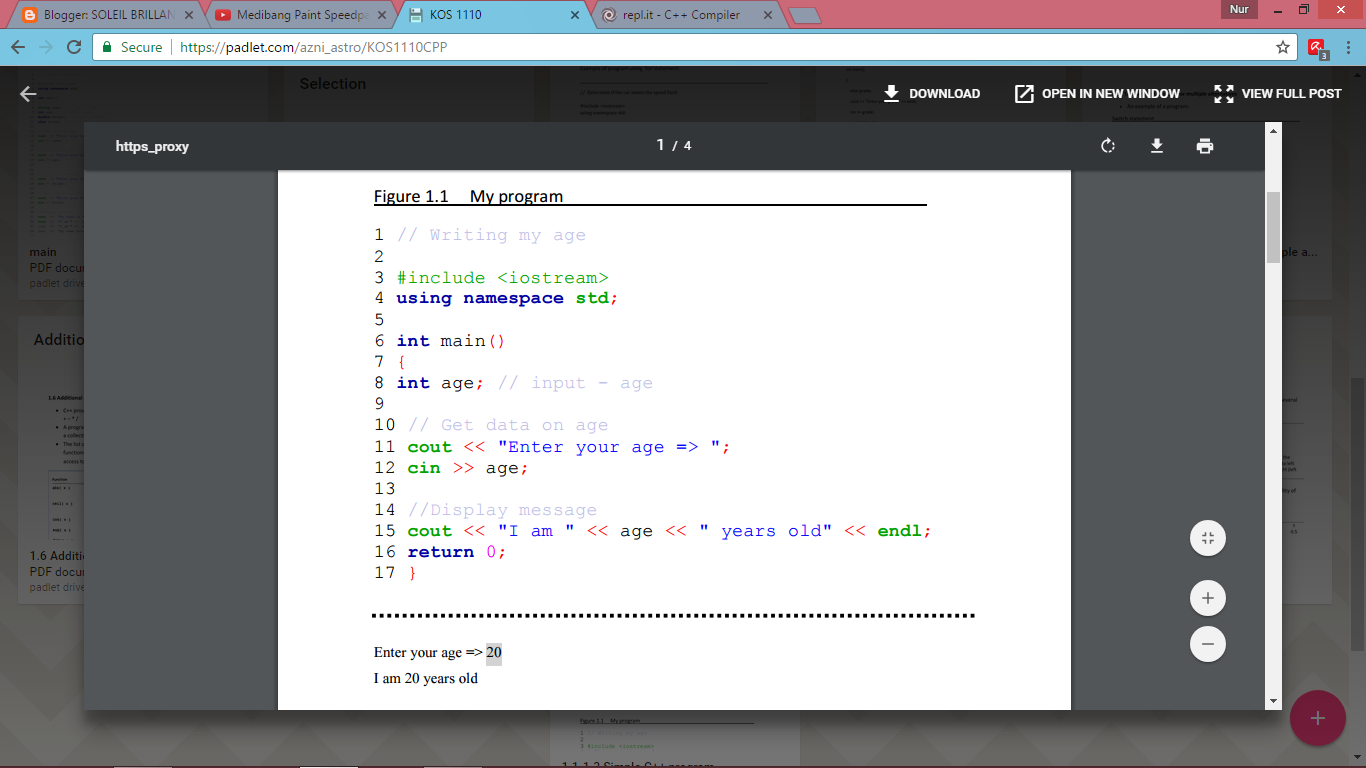The width and height of the screenshot is (1366, 768).
Task: Go back using the white back arrow
Action: click(27, 93)
